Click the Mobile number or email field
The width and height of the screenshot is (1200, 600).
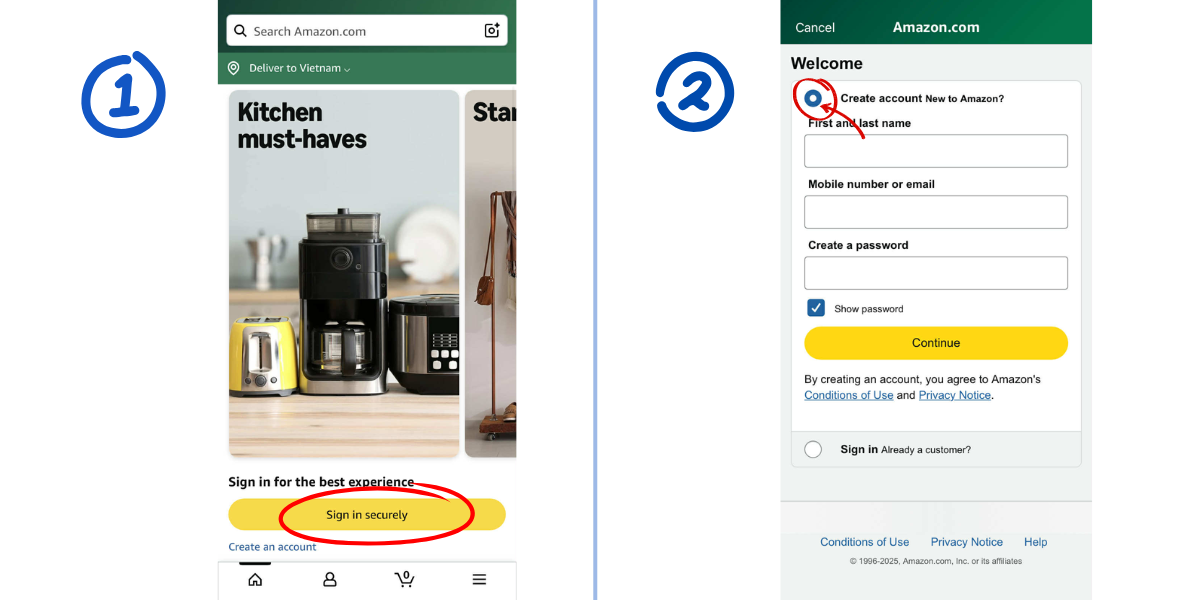click(x=935, y=212)
